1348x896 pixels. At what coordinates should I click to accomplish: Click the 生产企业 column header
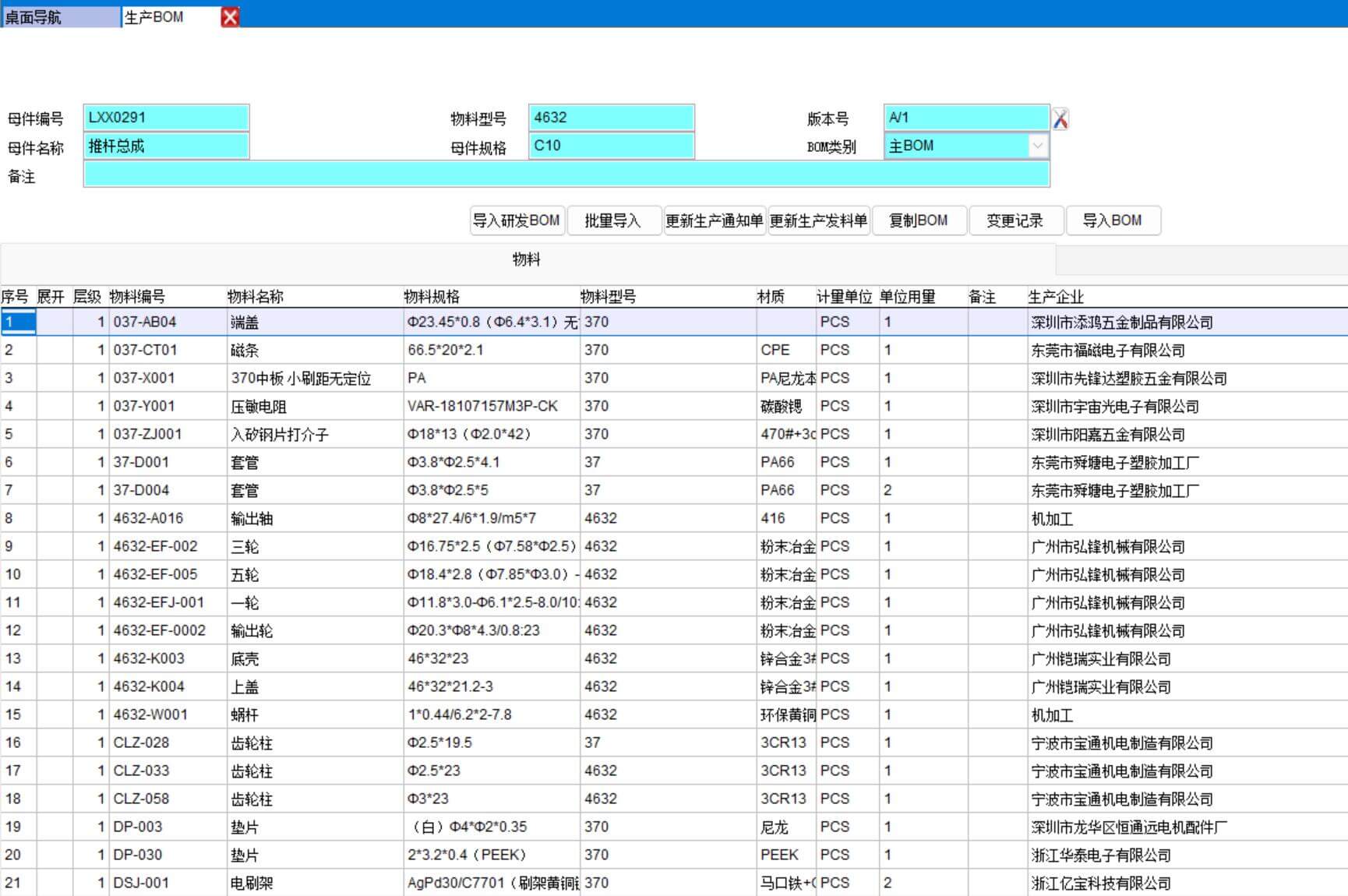(1056, 297)
